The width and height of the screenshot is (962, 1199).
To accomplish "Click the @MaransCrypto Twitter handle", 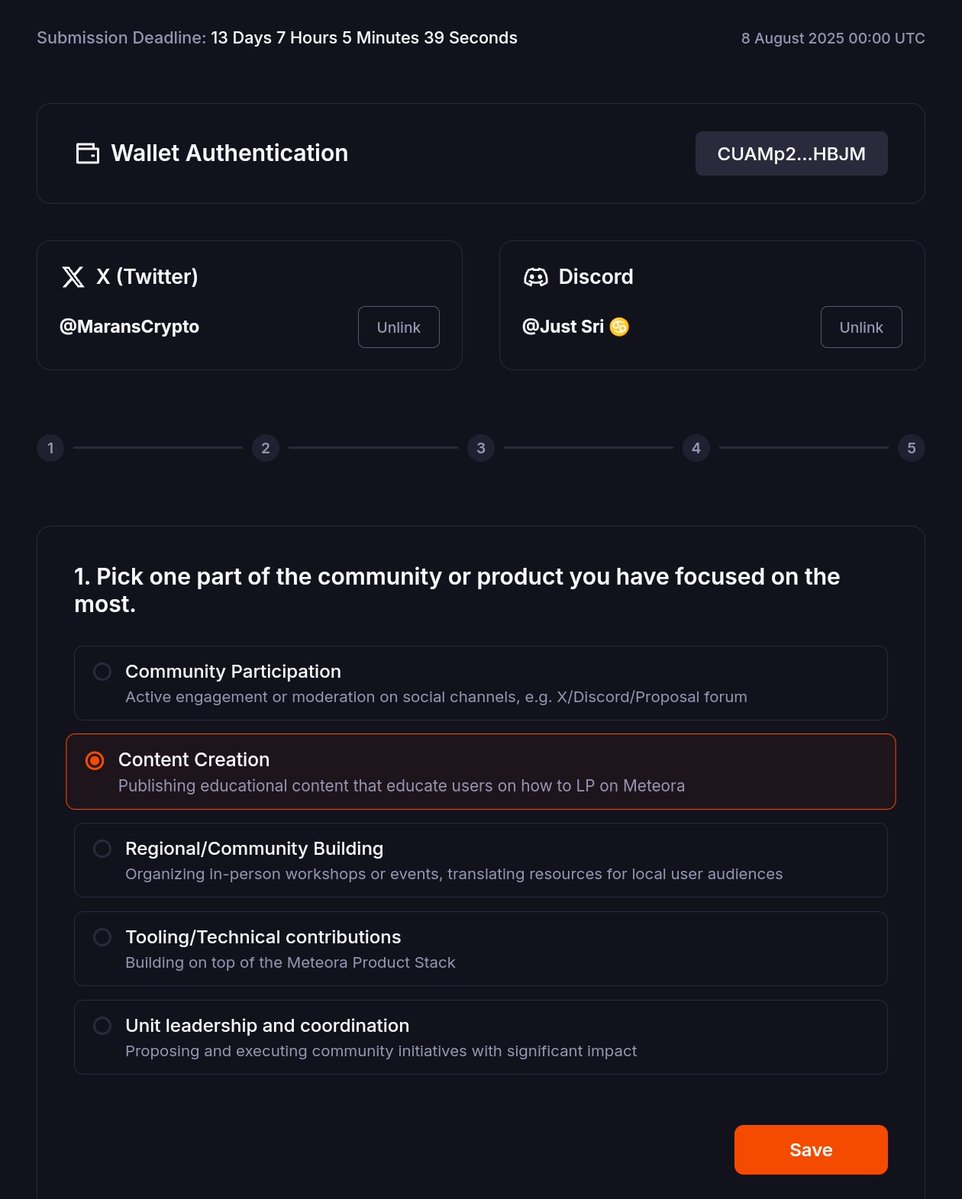I will point(129,327).
